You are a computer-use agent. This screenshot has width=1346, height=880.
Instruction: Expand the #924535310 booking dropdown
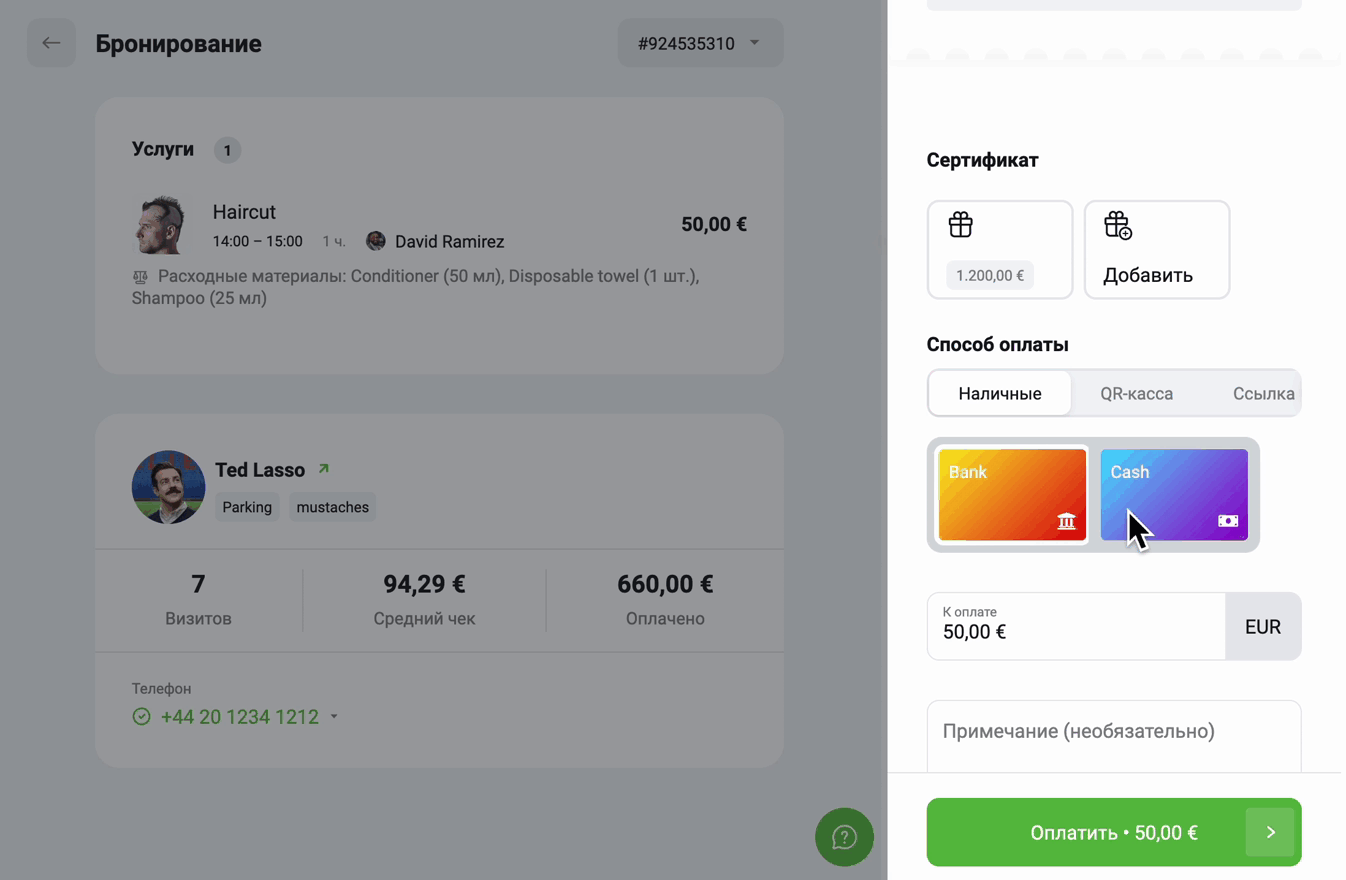700,43
